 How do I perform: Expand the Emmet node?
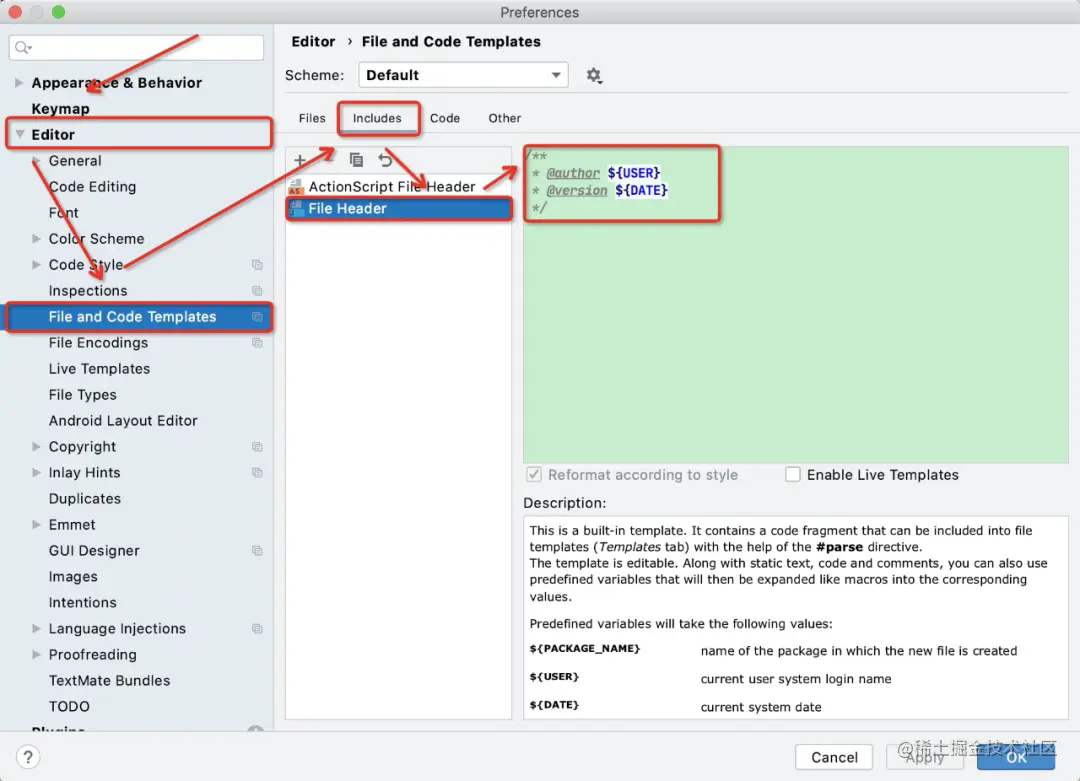point(37,524)
